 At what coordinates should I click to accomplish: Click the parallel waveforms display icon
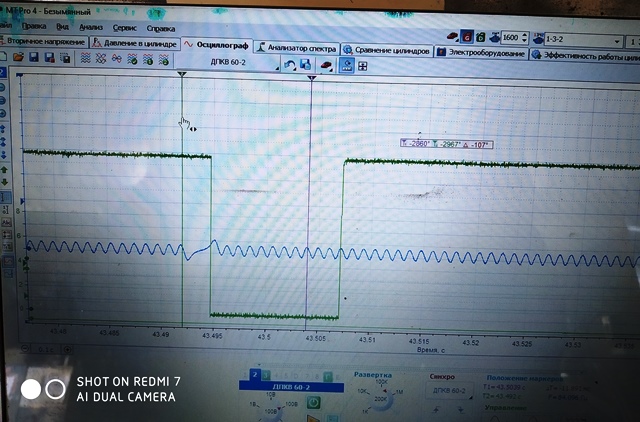click(85, 58)
